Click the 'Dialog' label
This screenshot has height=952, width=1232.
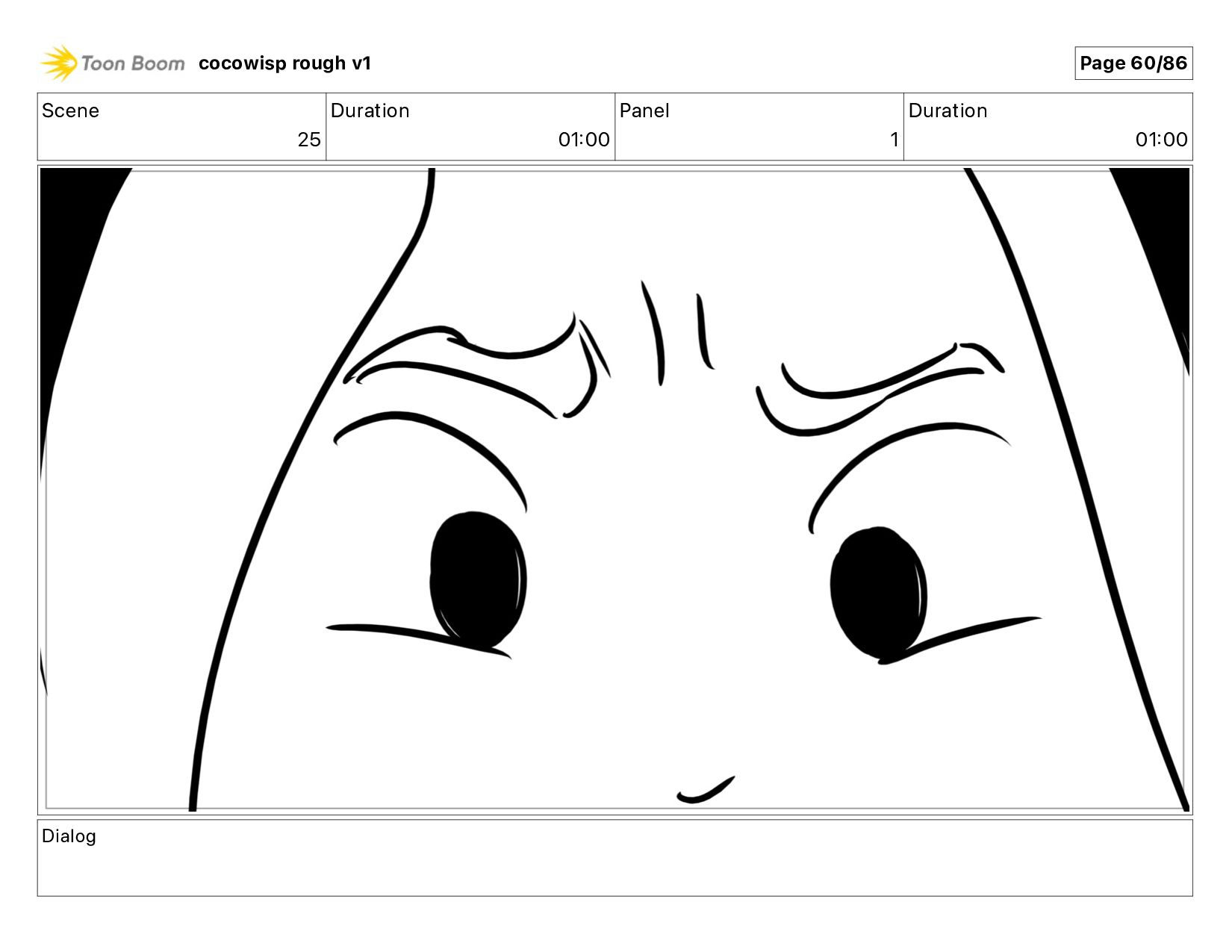(69, 836)
